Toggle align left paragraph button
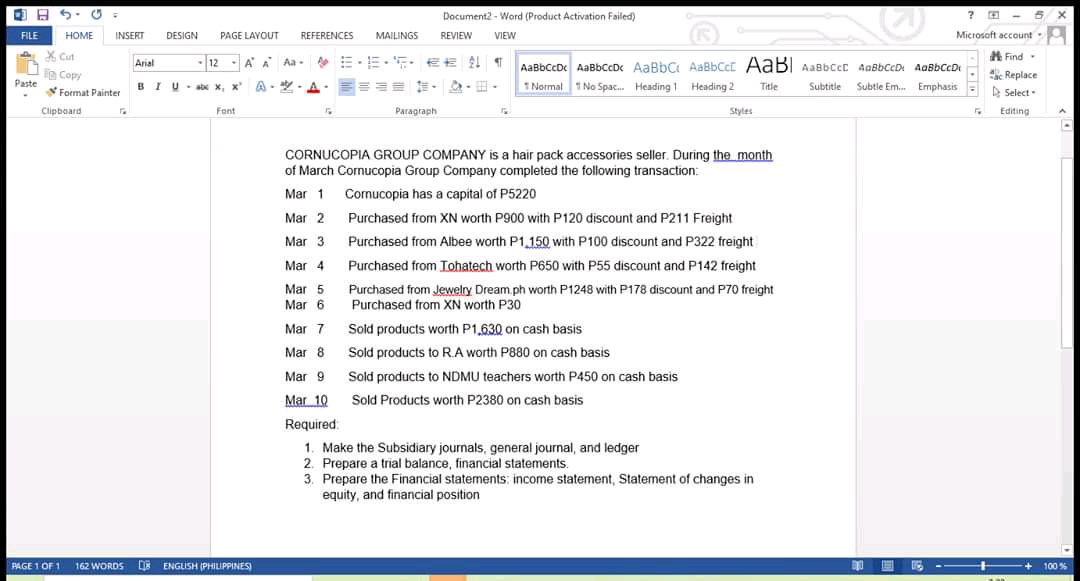1080x581 pixels. click(346, 87)
